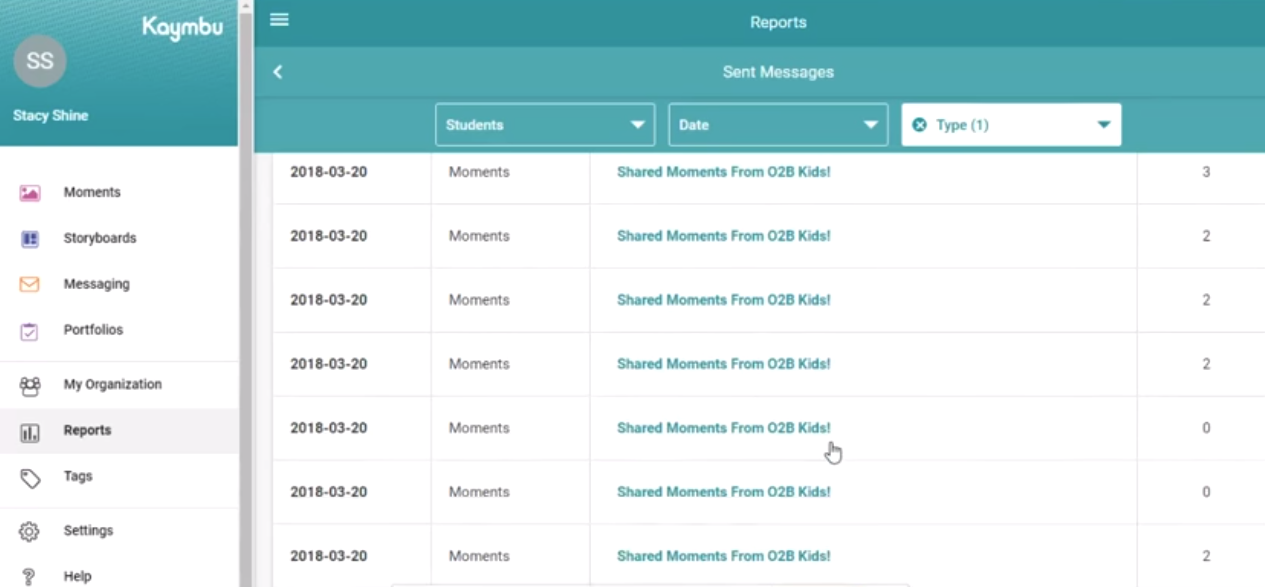
Task: Click the My Organization people icon
Action: 30,385
